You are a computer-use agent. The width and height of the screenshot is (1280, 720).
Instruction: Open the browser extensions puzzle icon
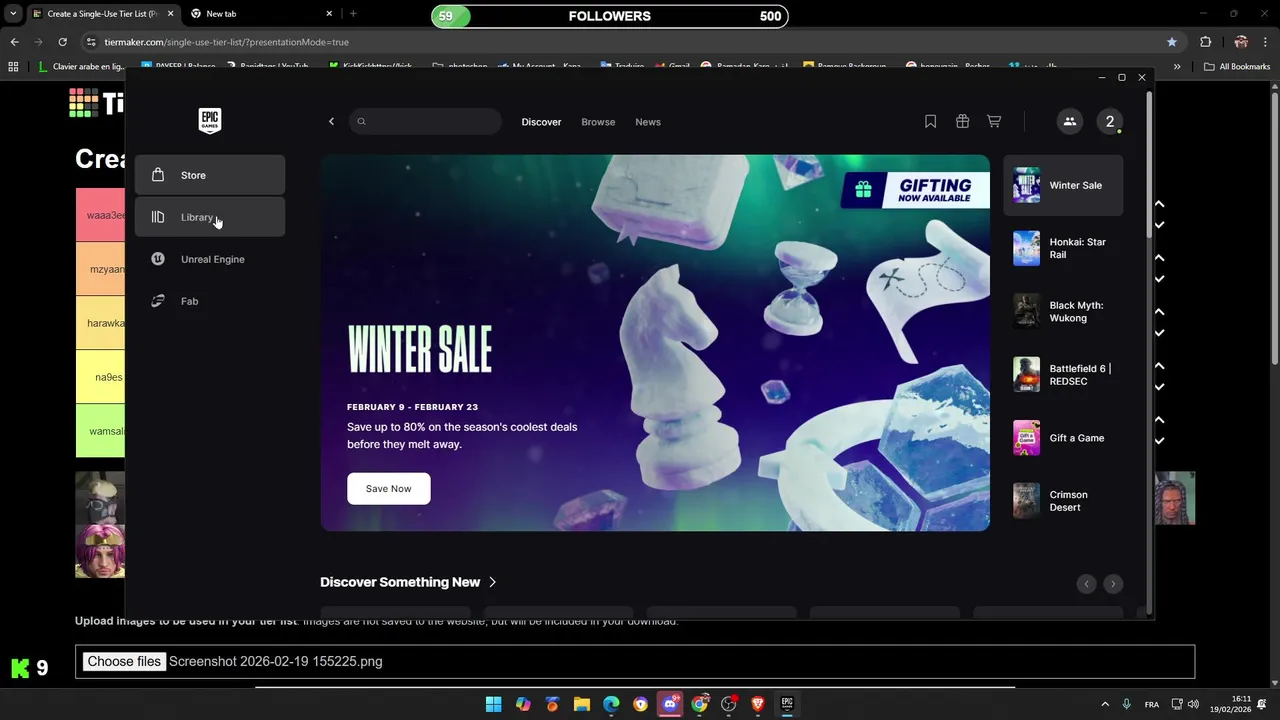1205,42
